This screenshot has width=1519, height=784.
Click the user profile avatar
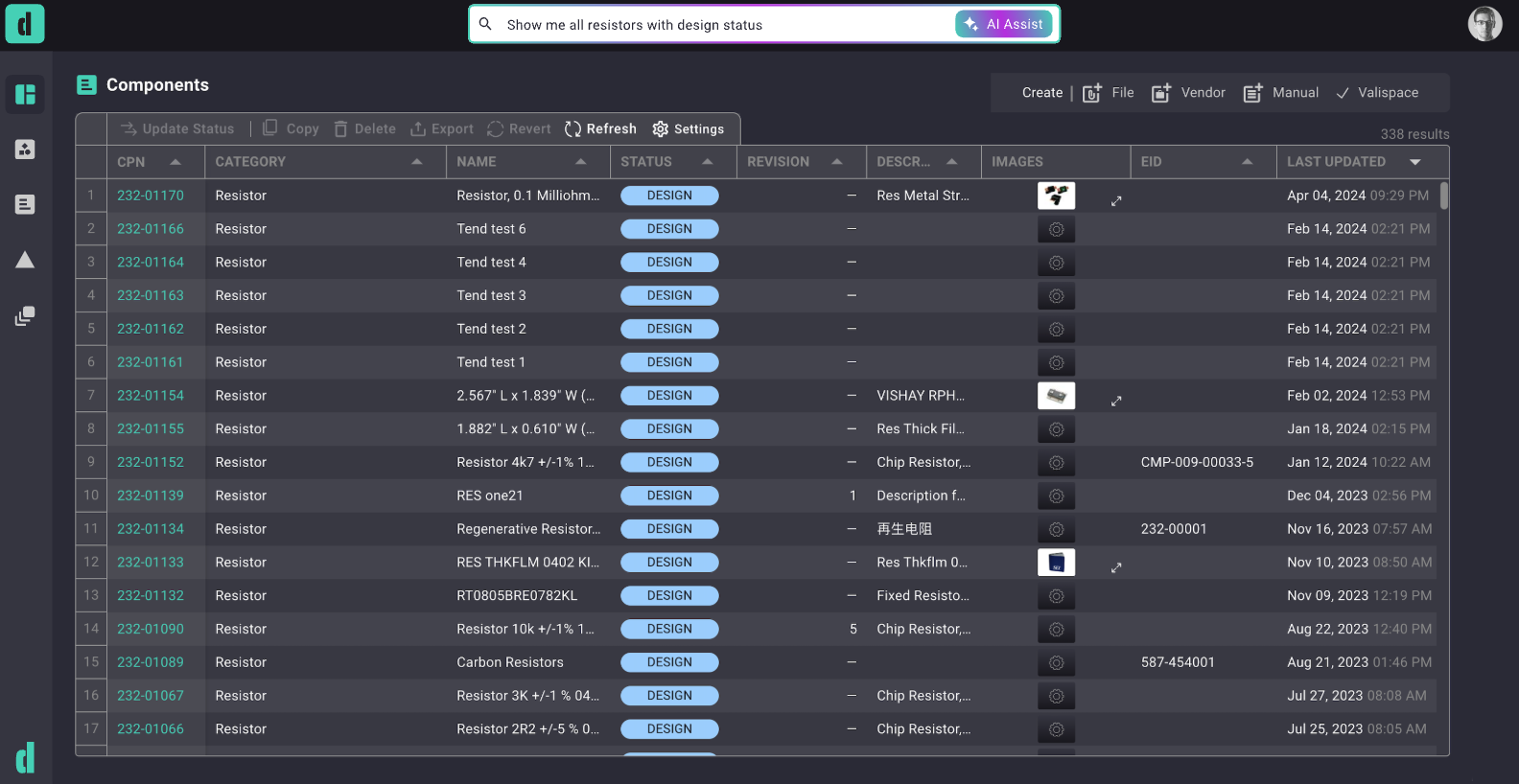tap(1484, 24)
